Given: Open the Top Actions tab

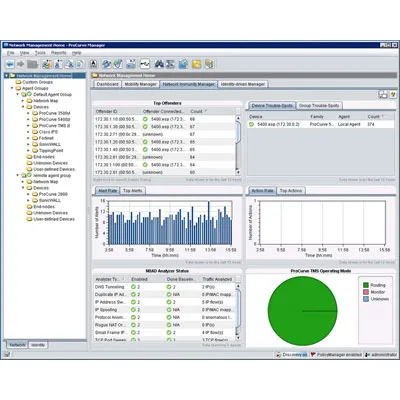Looking at the screenshot, I should pos(291,191).
